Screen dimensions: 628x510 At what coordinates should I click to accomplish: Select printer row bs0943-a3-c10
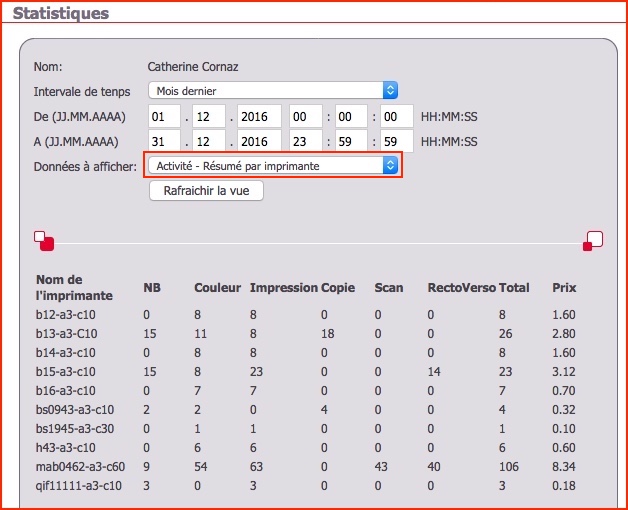click(306, 409)
